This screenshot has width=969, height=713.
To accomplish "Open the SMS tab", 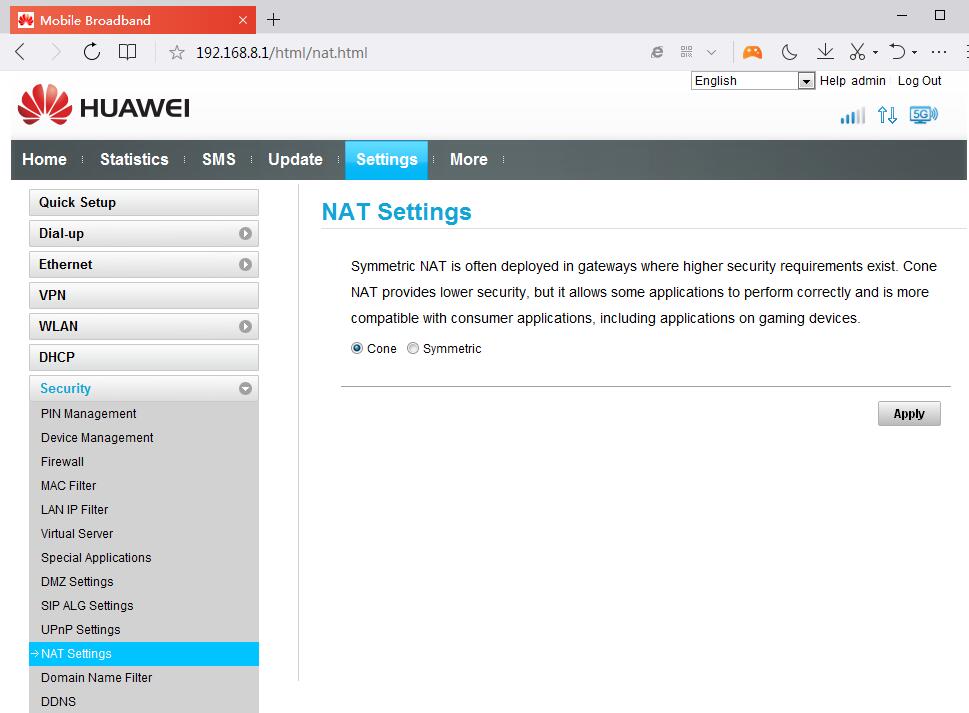I will pyautogui.click(x=218, y=160).
